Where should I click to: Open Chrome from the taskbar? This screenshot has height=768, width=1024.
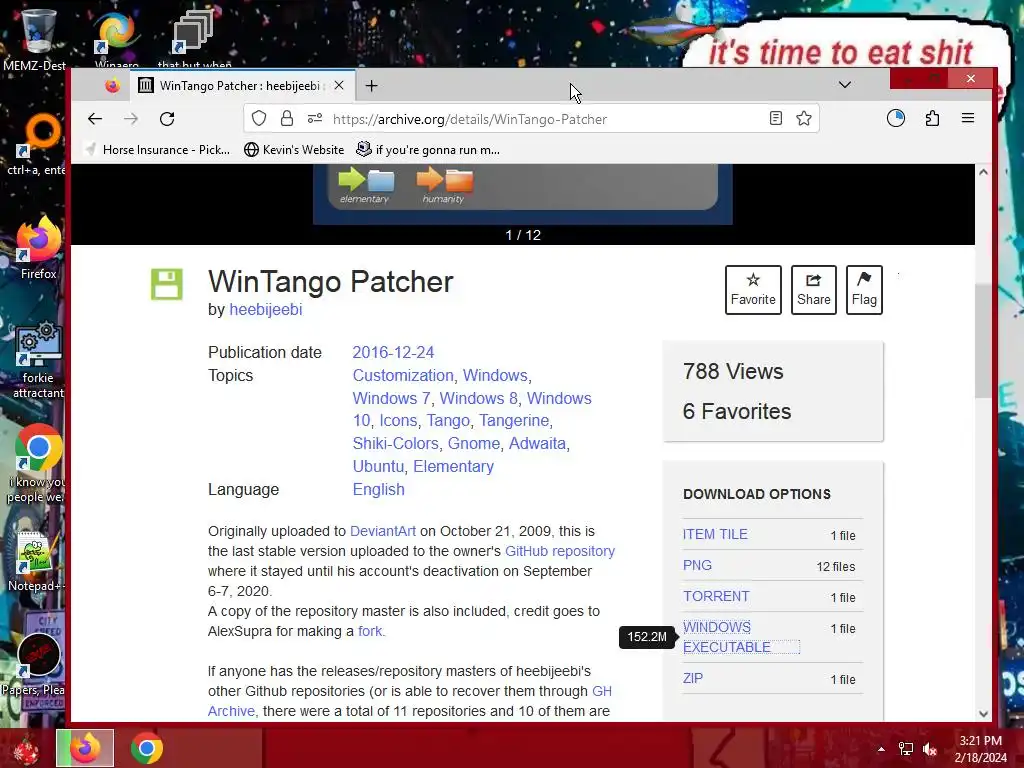tap(146, 748)
